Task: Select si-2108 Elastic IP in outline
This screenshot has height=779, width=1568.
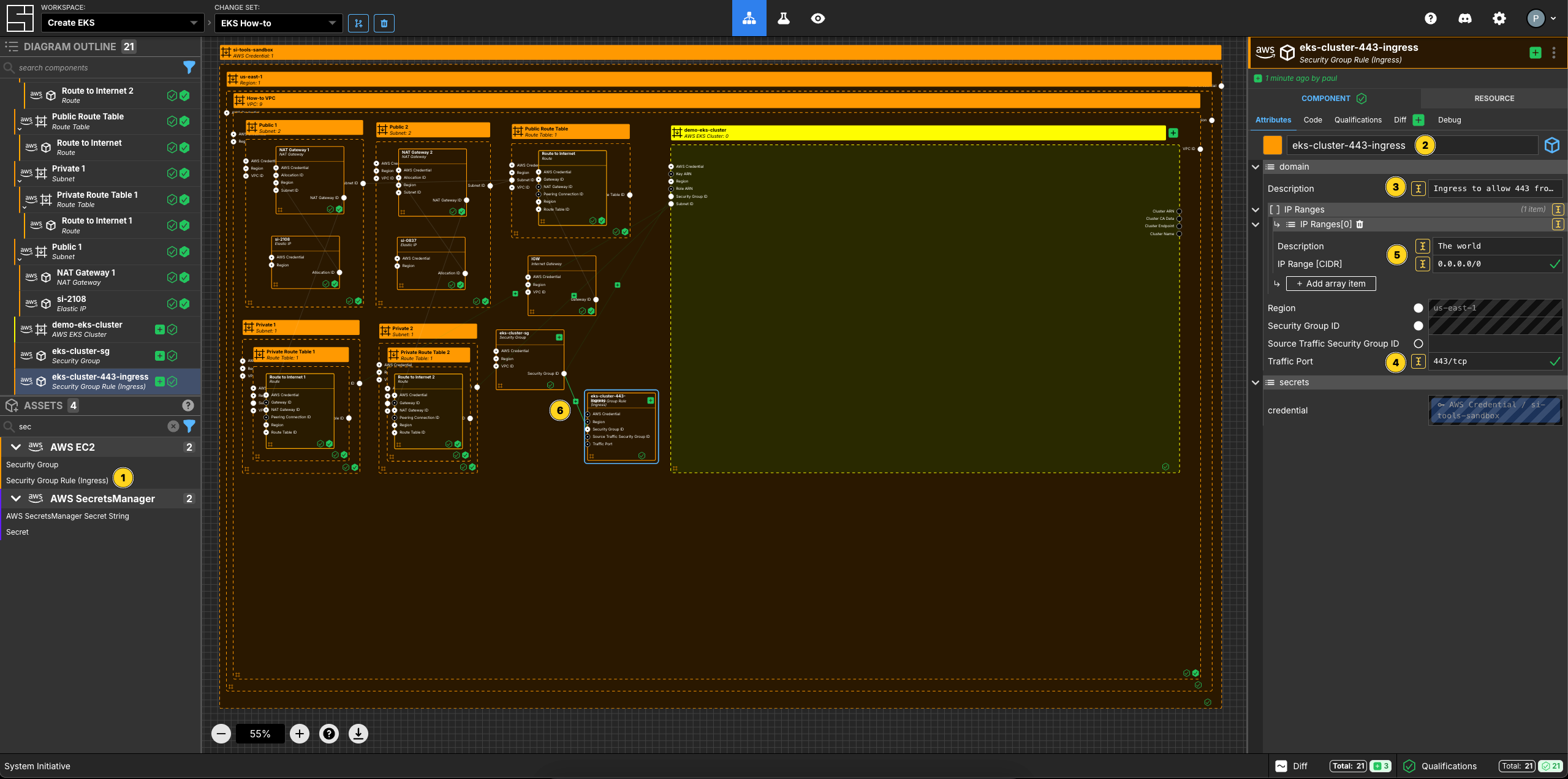Action: (109, 304)
